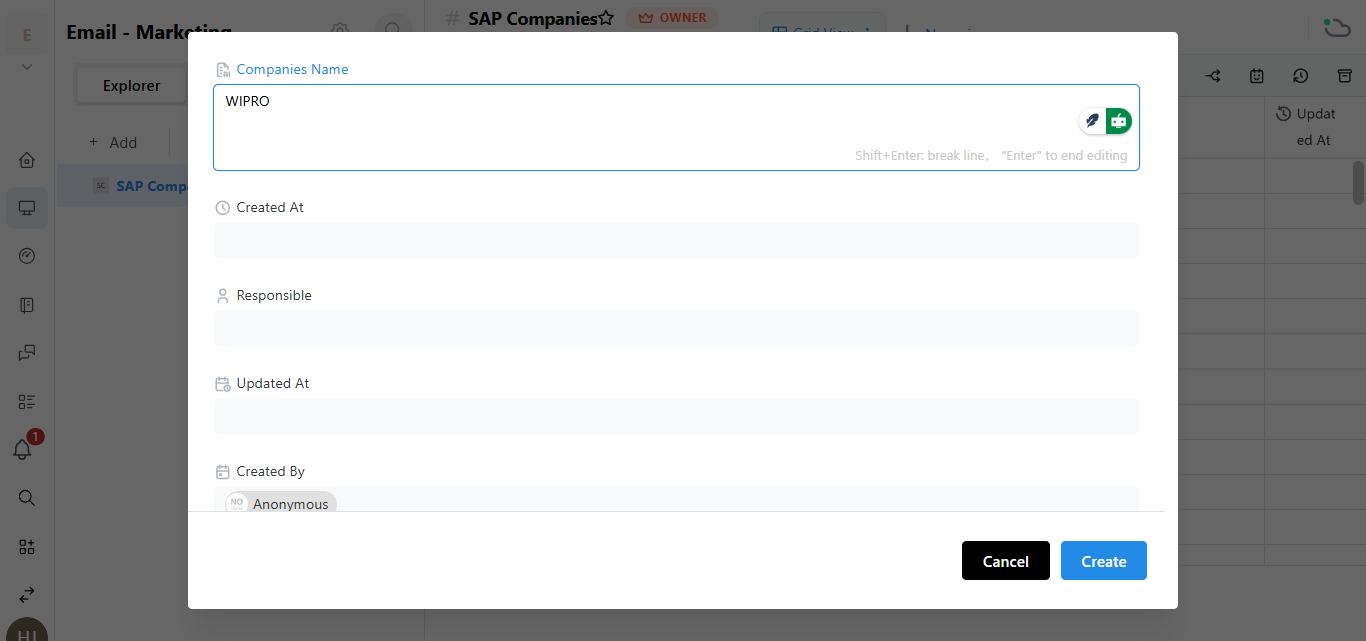Click the Created By label
The height and width of the screenshot is (641, 1366).
click(x=270, y=471)
